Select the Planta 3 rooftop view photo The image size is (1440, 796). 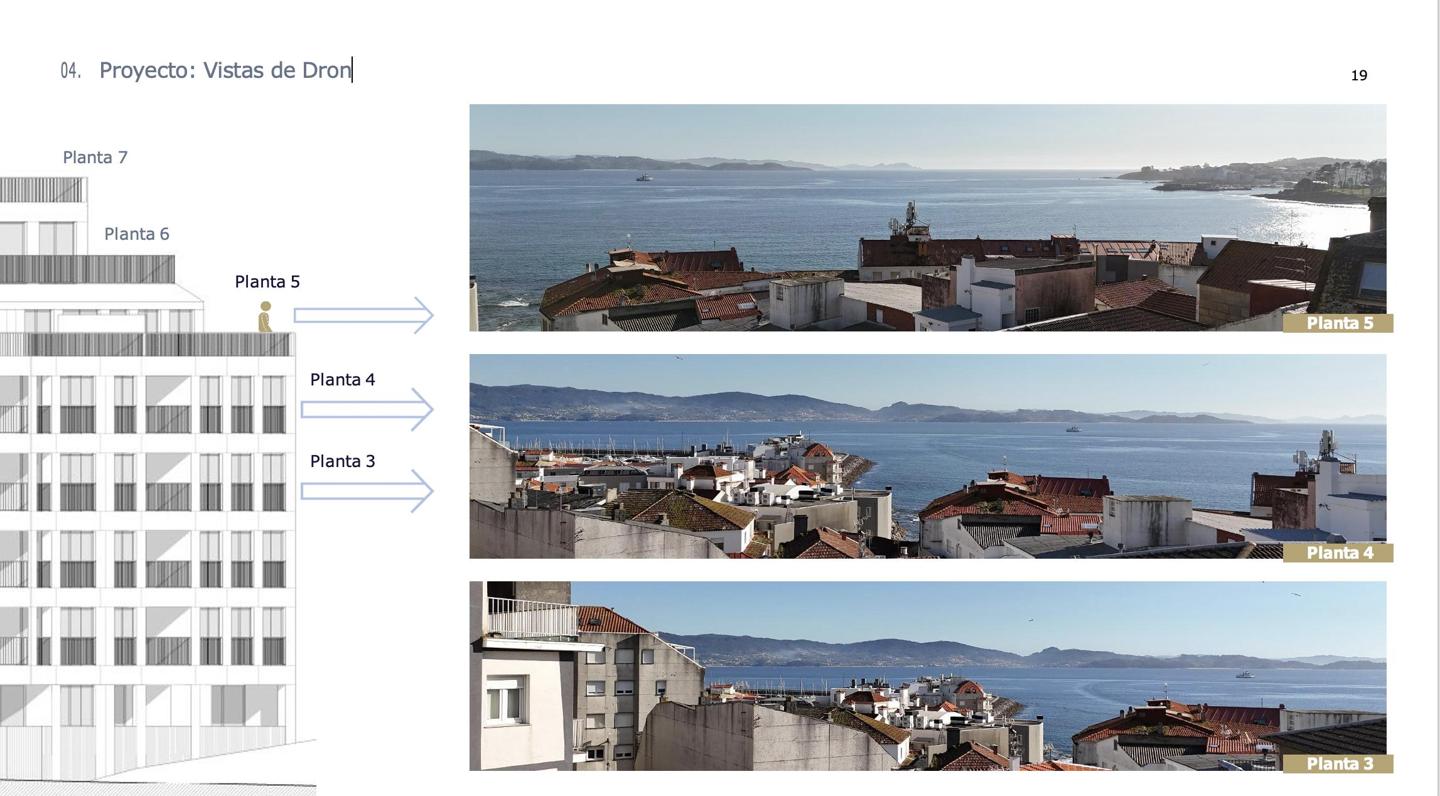928,676
